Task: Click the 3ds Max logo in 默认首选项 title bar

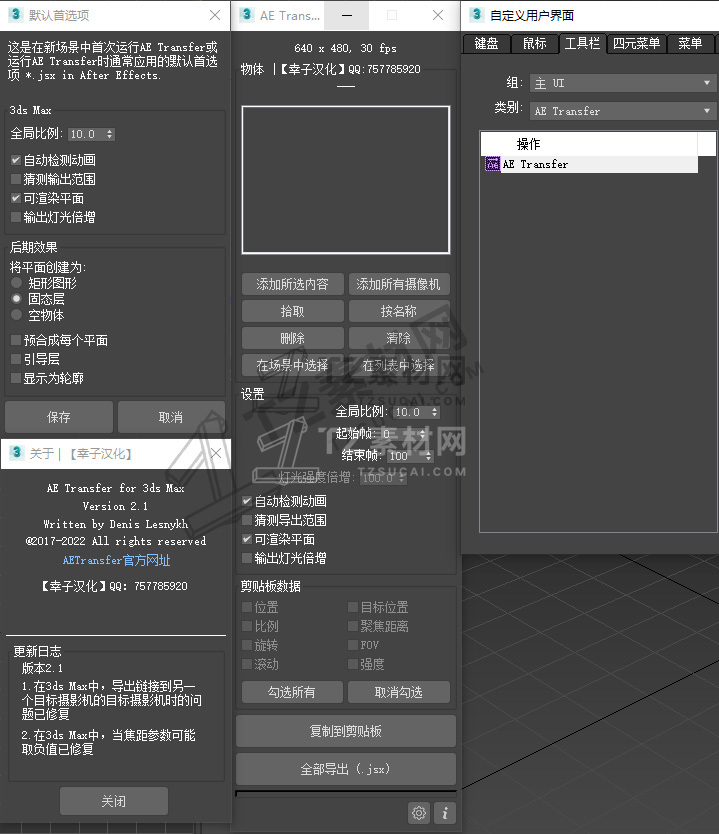Action: (15, 14)
